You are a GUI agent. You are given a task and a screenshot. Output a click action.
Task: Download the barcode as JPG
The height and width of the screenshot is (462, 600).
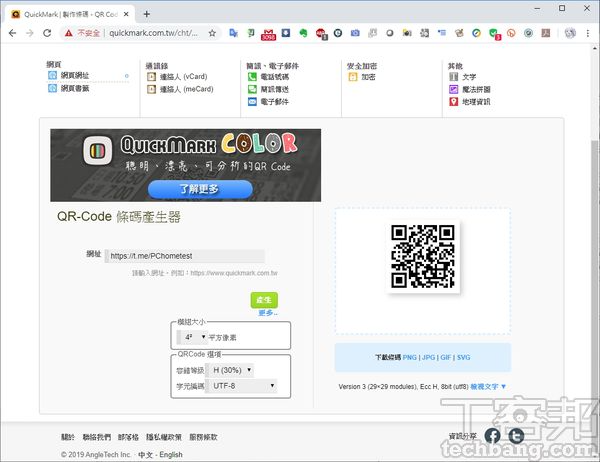click(429, 358)
